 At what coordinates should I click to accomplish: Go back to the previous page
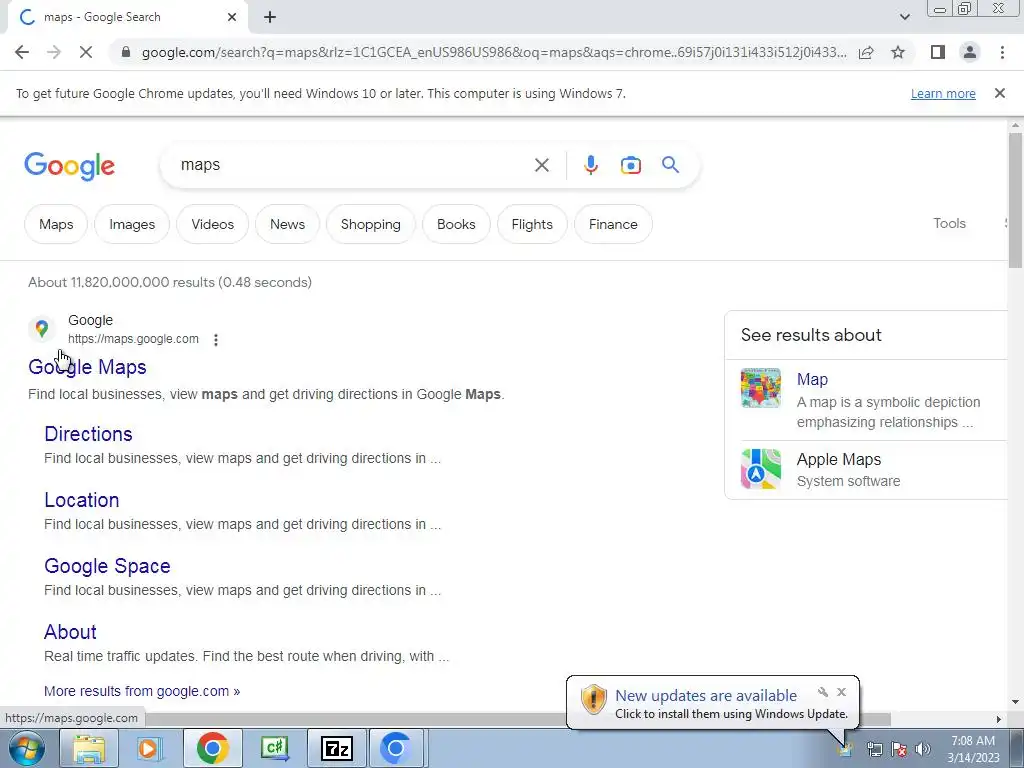pyautogui.click(x=22, y=52)
